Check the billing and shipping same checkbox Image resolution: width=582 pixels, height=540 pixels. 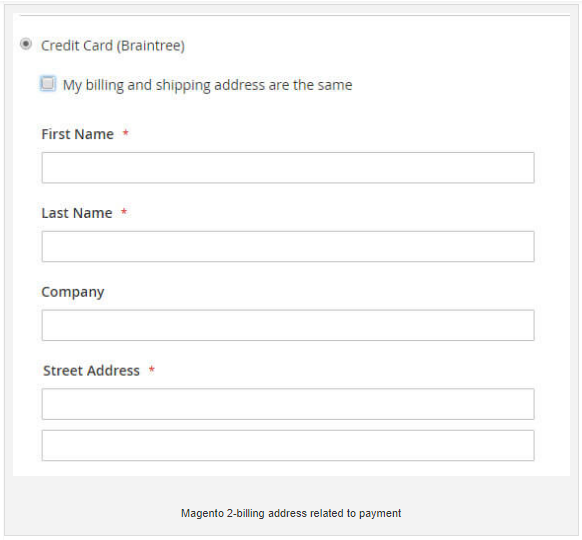click(48, 83)
